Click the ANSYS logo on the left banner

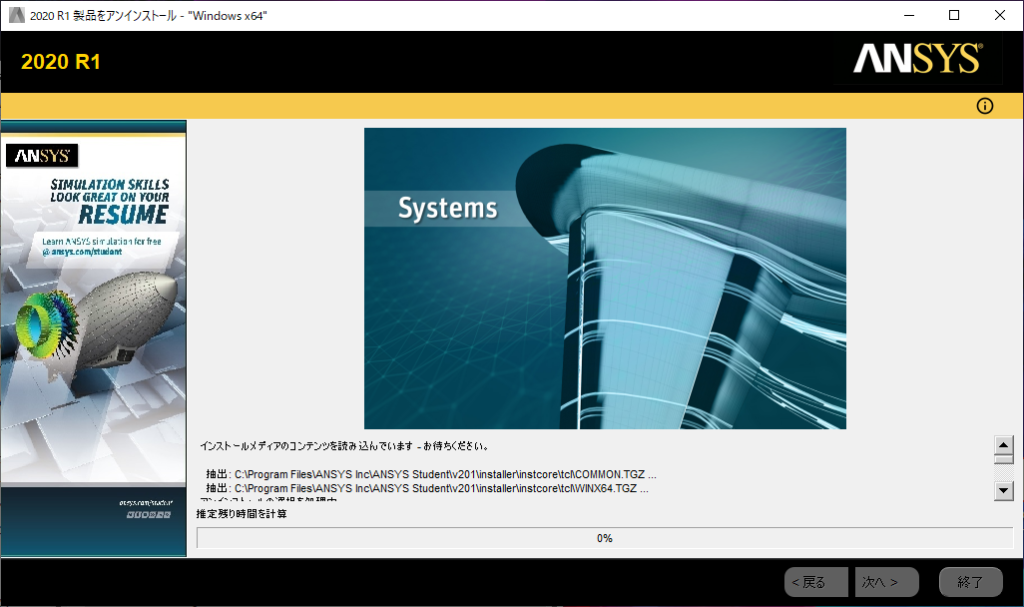42,156
